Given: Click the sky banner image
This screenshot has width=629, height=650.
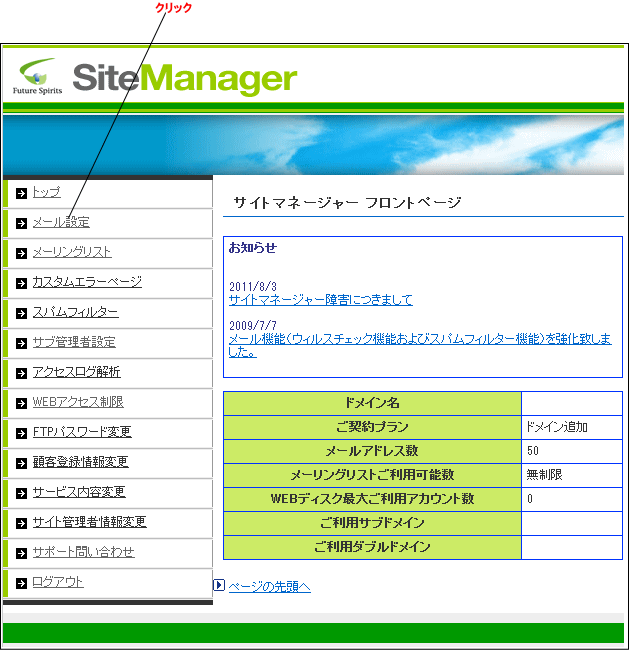Looking at the screenshot, I should point(313,145).
